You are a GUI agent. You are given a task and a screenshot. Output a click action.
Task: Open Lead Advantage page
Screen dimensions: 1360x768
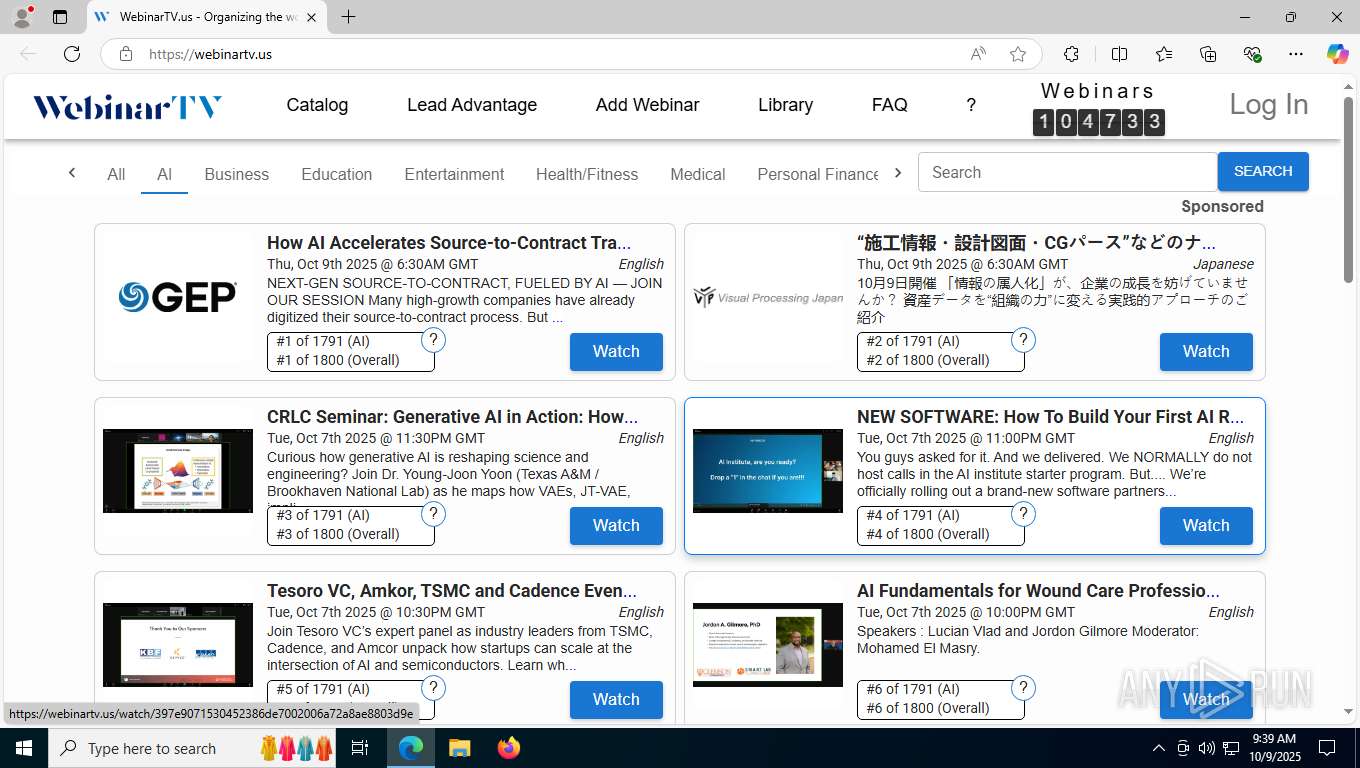tap(472, 105)
